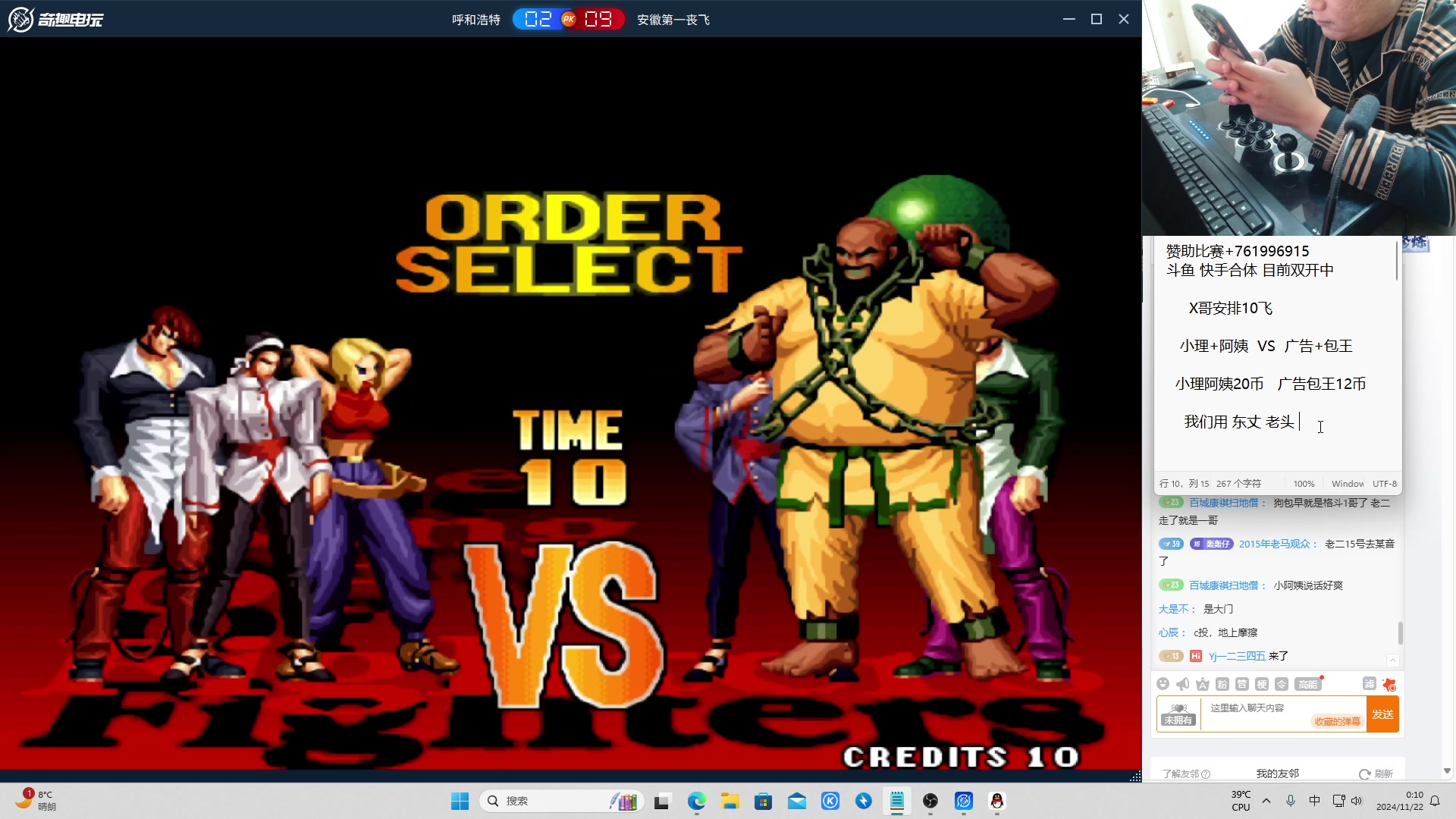Open the Windows Start menu

click(x=460, y=801)
